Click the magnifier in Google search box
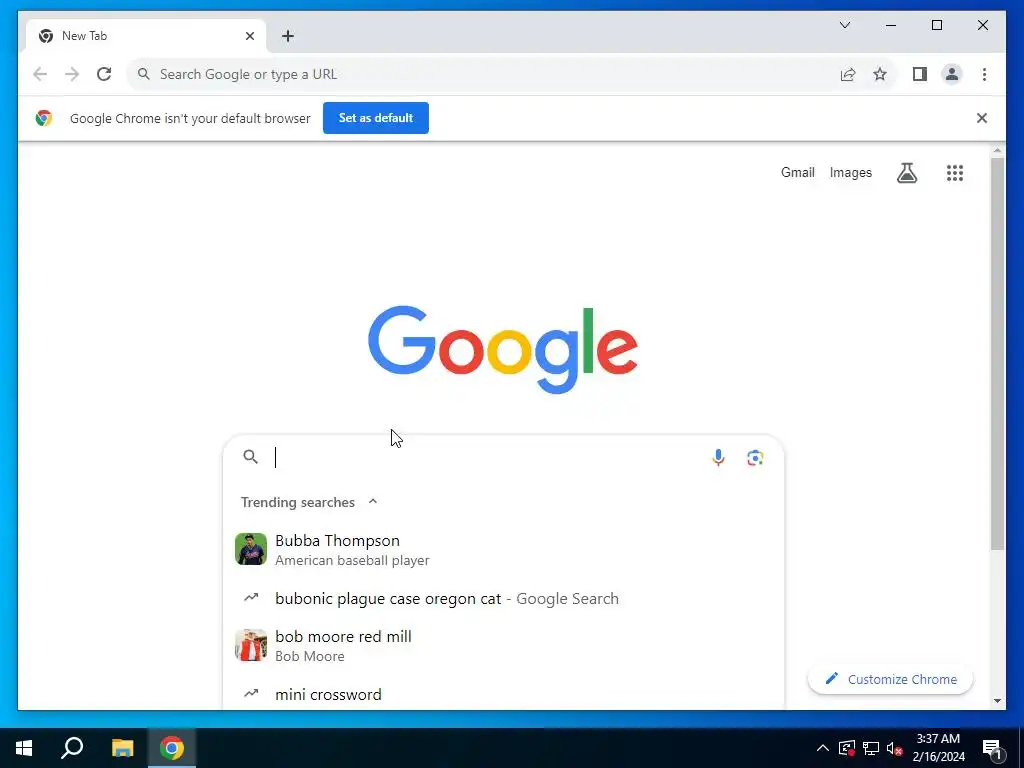Screen dimensions: 1024x768 [x=250, y=456]
